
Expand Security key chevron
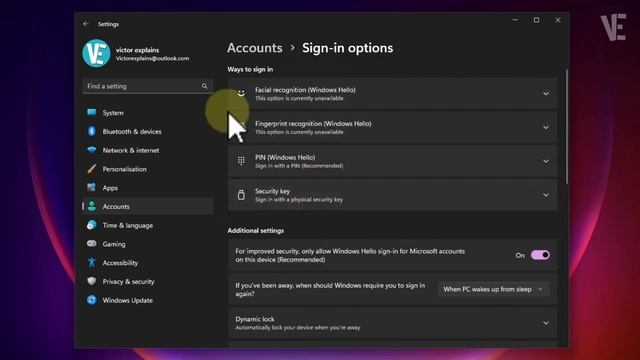tap(546, 195)
